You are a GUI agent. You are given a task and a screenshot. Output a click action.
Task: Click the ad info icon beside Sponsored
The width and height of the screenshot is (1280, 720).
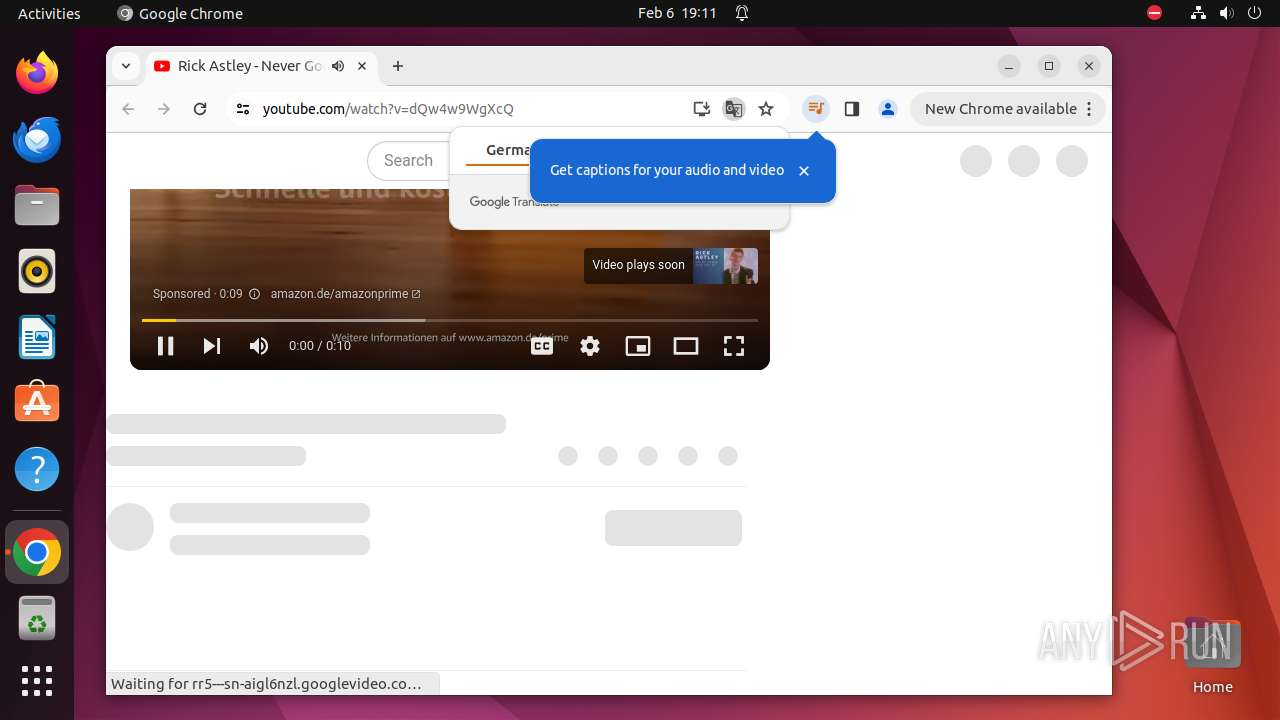point(254,294)
